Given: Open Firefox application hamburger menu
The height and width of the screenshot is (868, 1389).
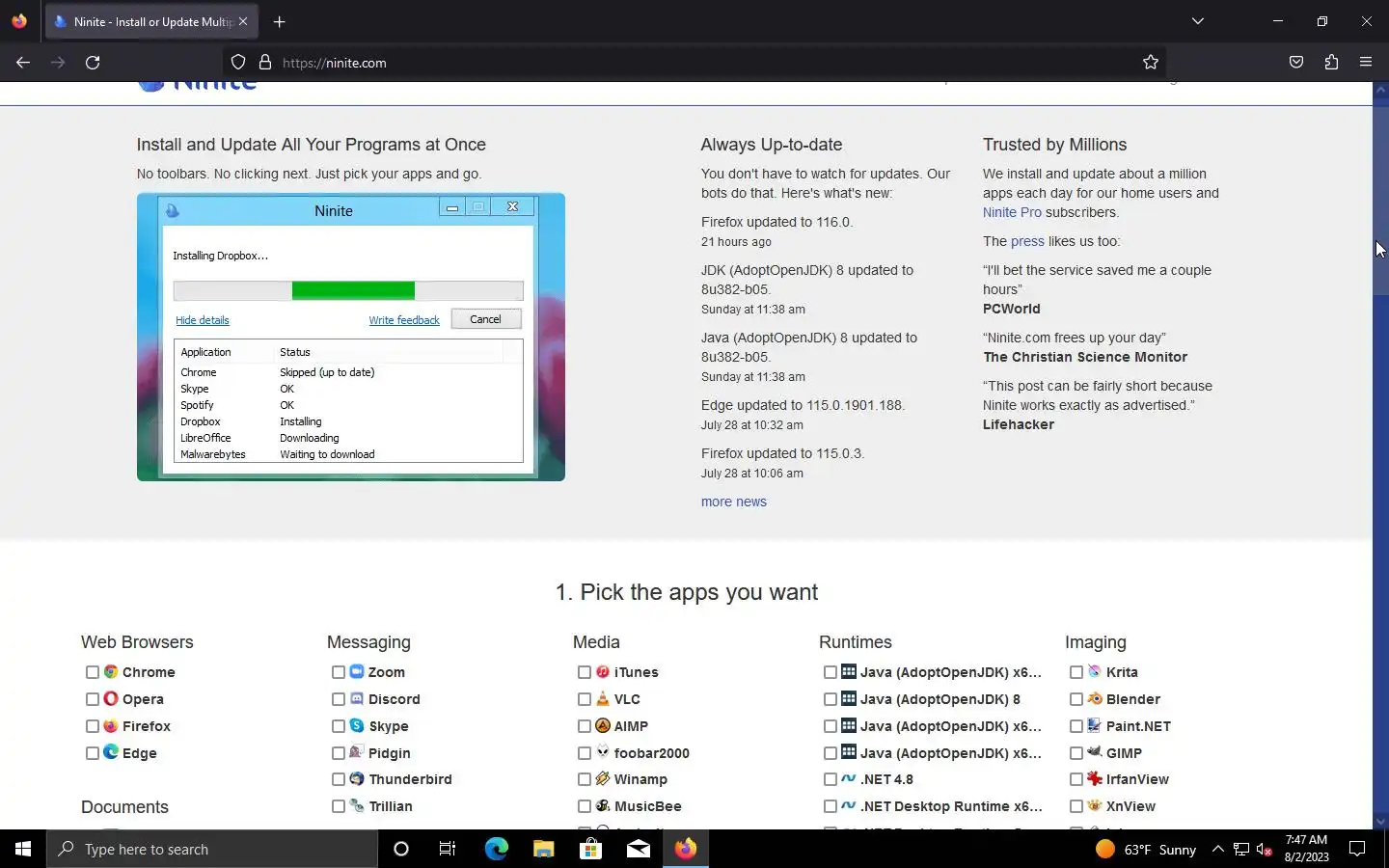Looking at the screenshot, I should (x=1366, y=63).
